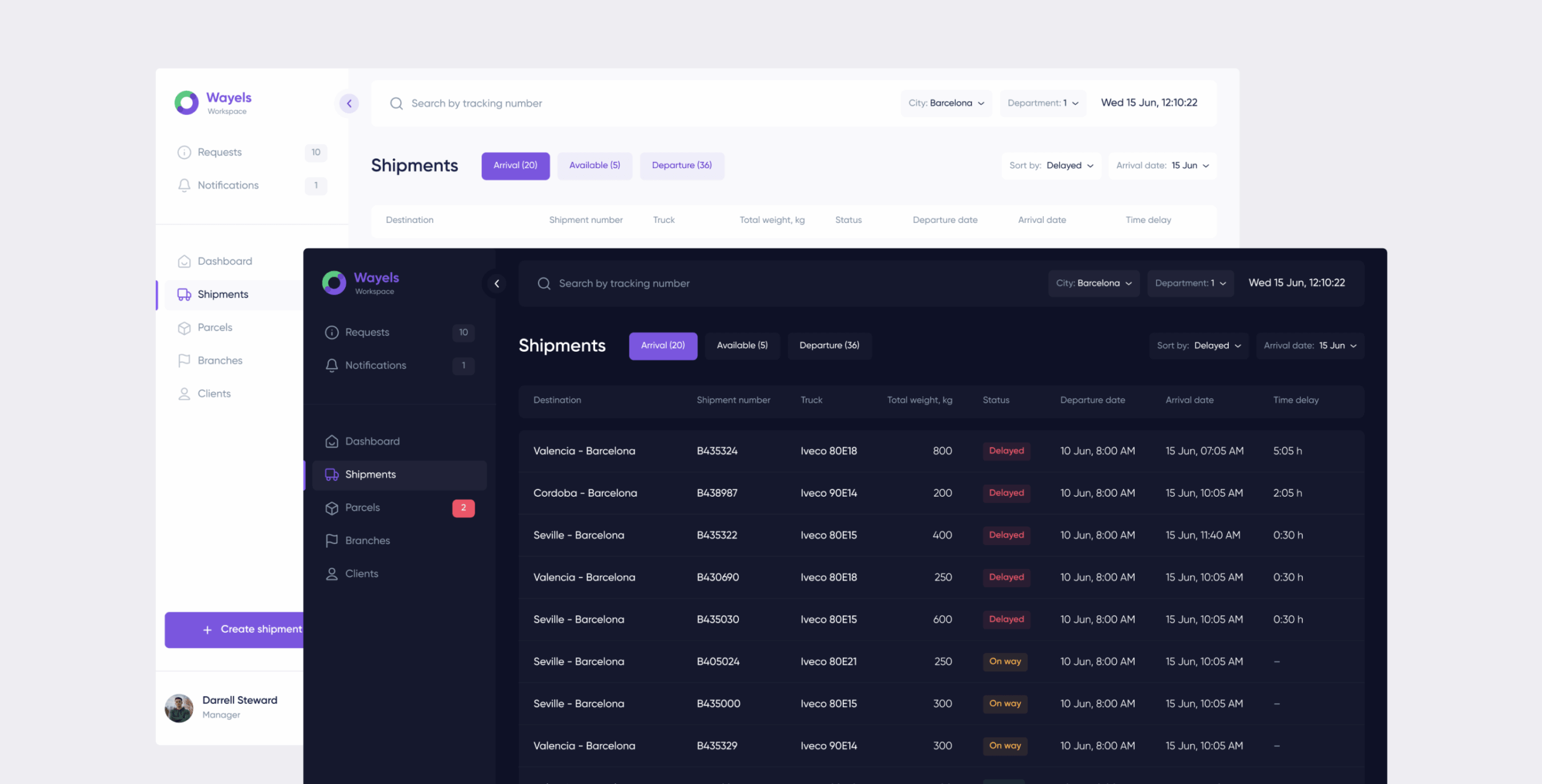Open the Departure (36) tab
This screenshot has width=1542, height=784.
click(829, 345)
